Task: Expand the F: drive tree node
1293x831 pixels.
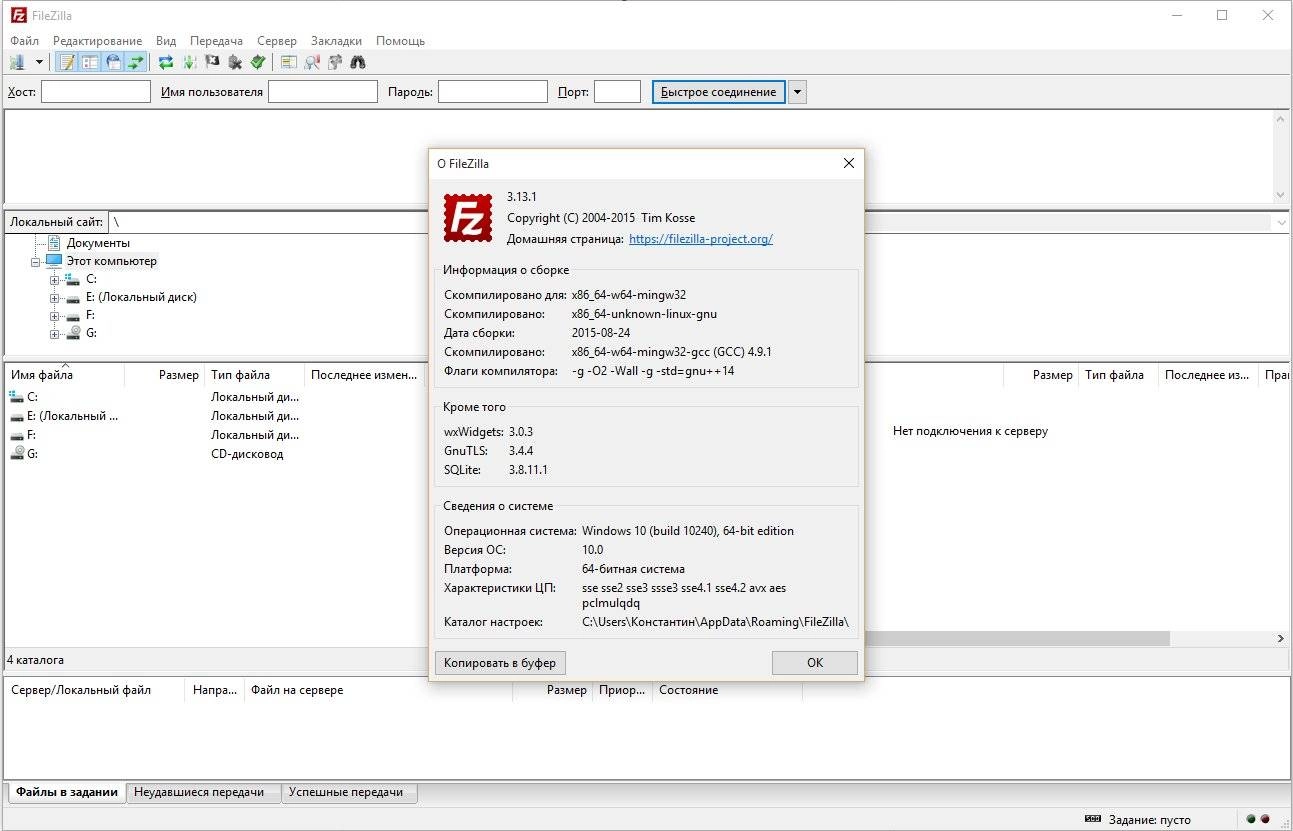Action: point(55,316)
